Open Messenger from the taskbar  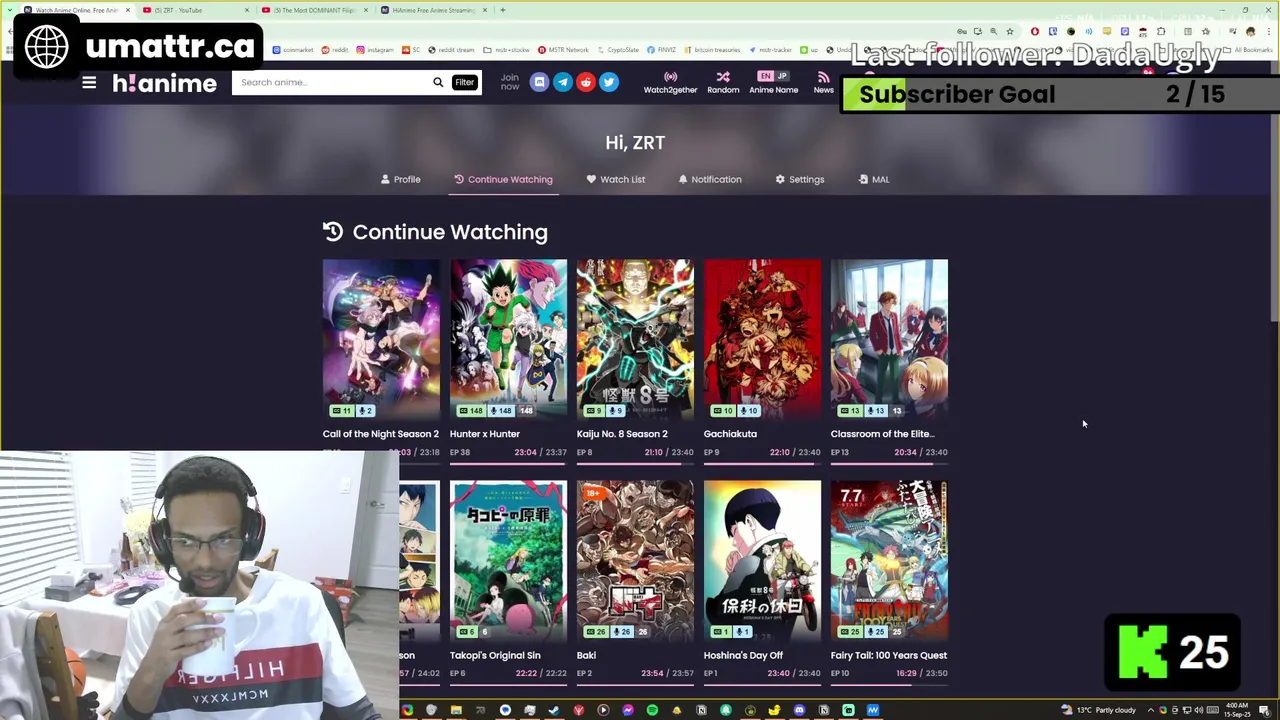pos(628,710)
